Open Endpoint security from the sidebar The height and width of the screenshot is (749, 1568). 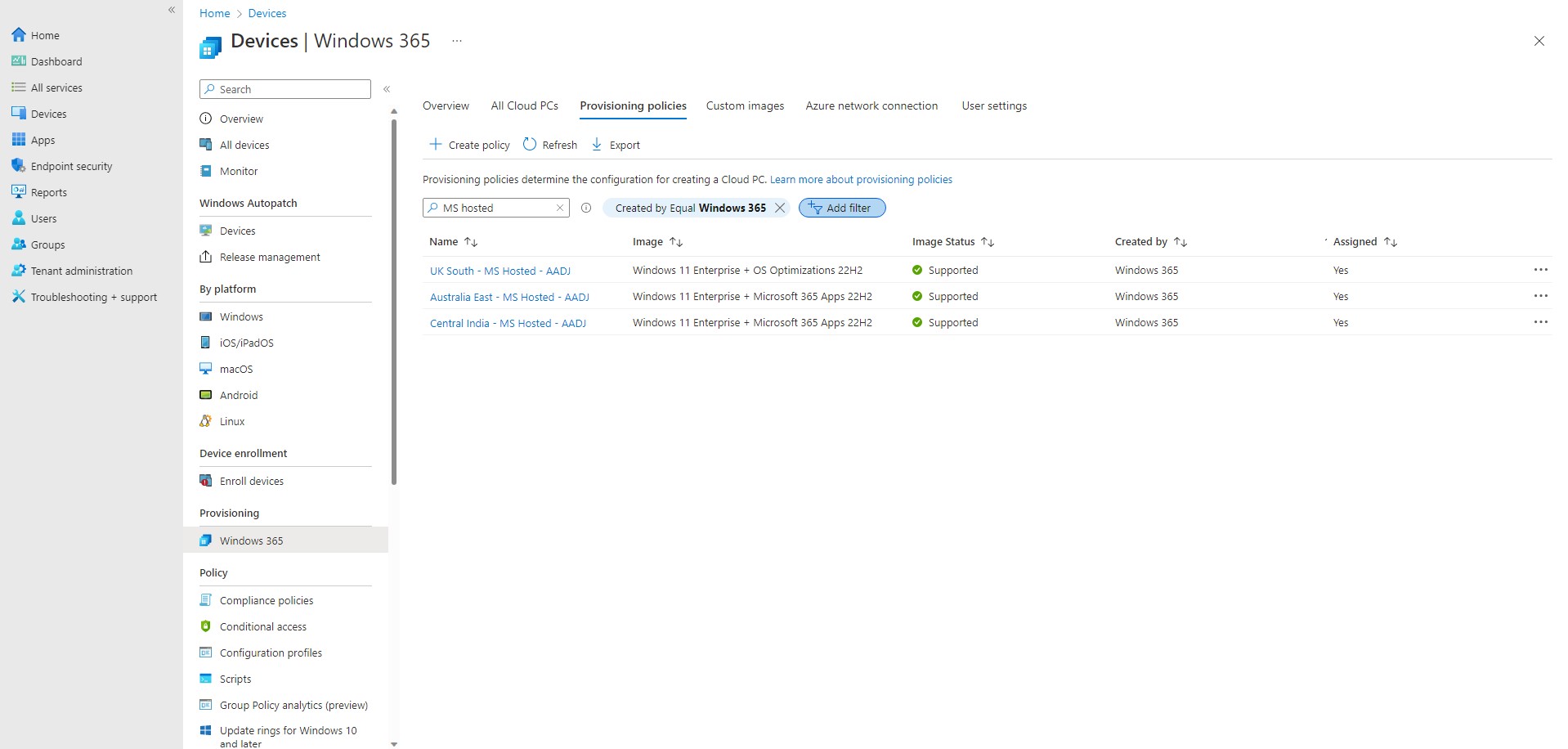[71, 166]
